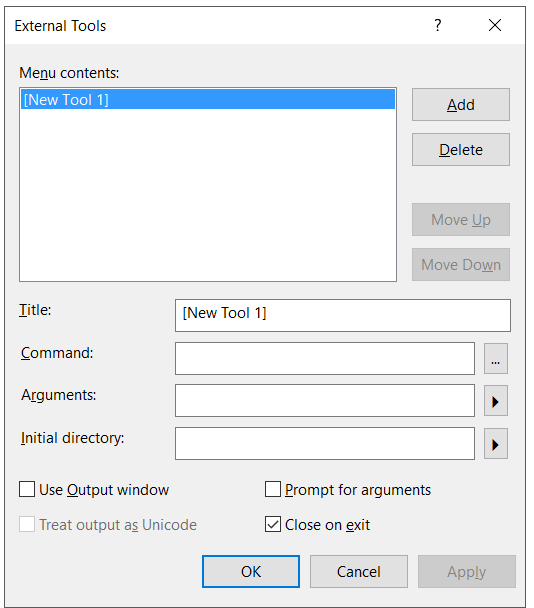This screenshot has width=534, height=608.
Task: Click the help question mark icon
Action: click(437, 26)
